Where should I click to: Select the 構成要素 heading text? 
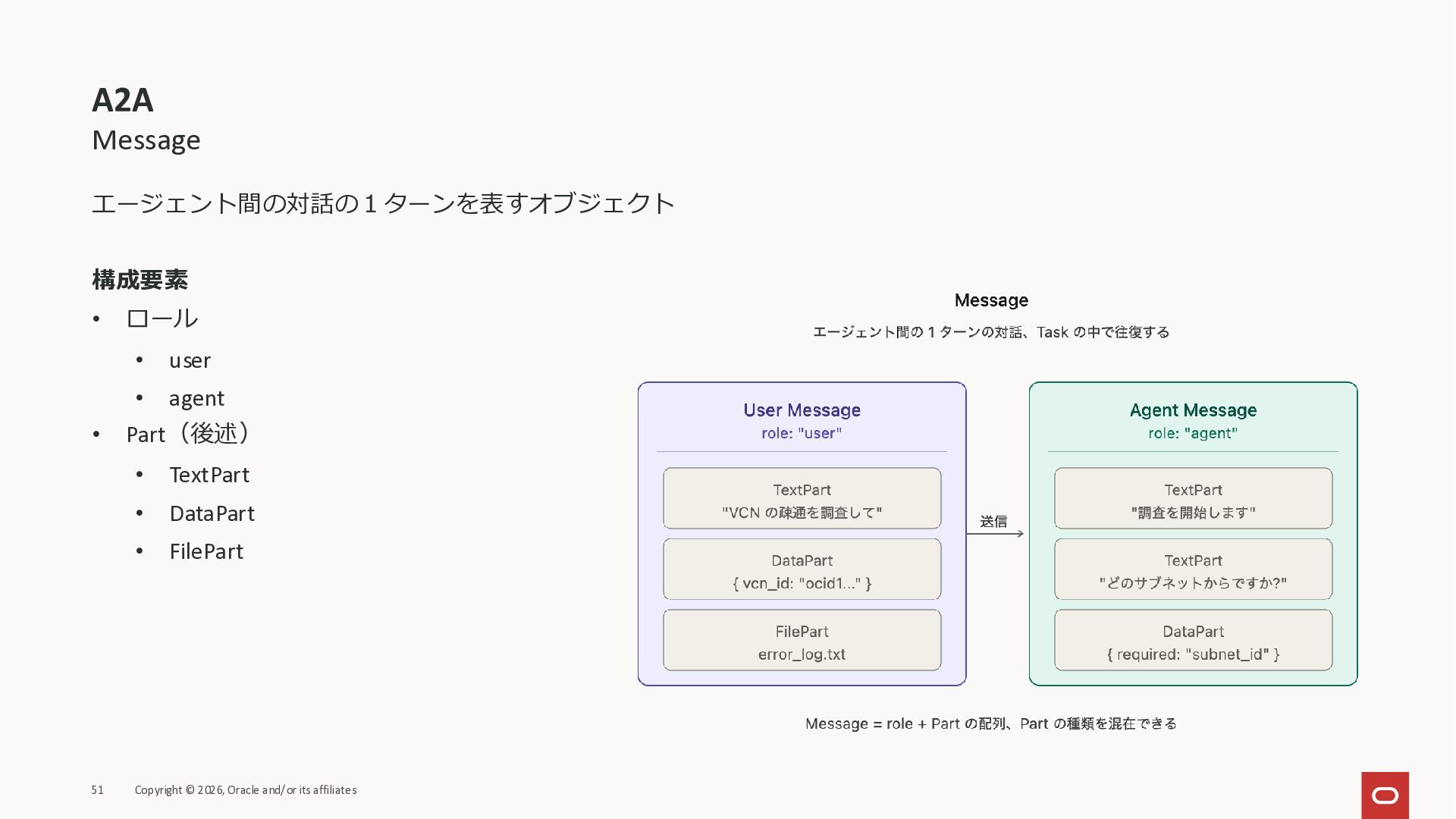140,280
